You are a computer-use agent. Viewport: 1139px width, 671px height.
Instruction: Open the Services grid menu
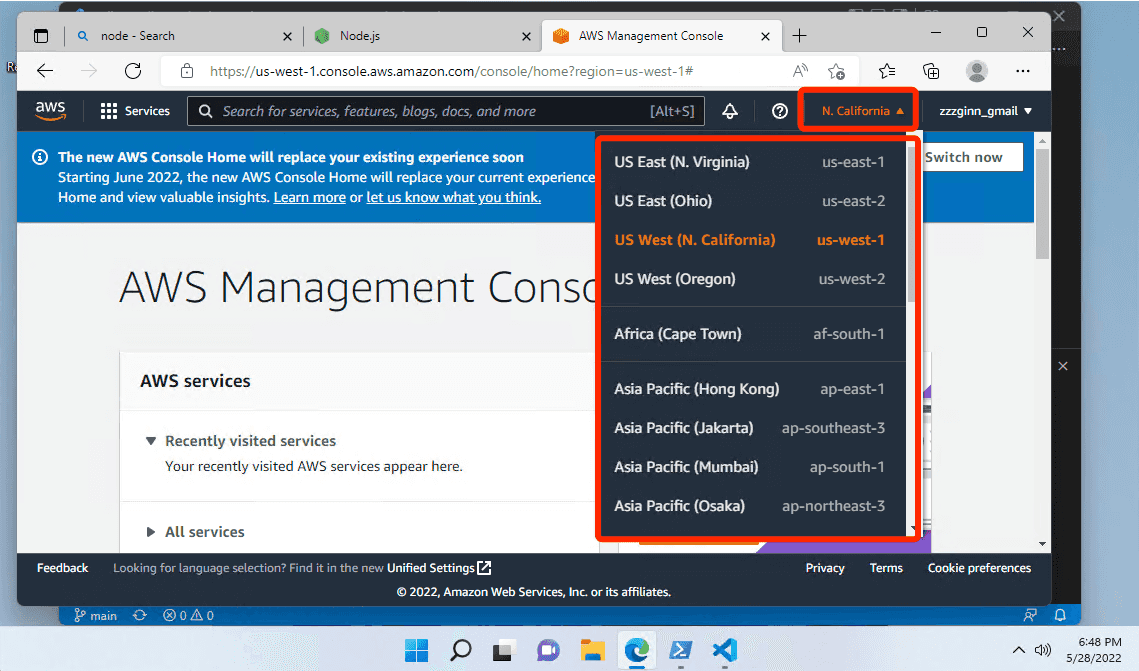coord(135,111)
